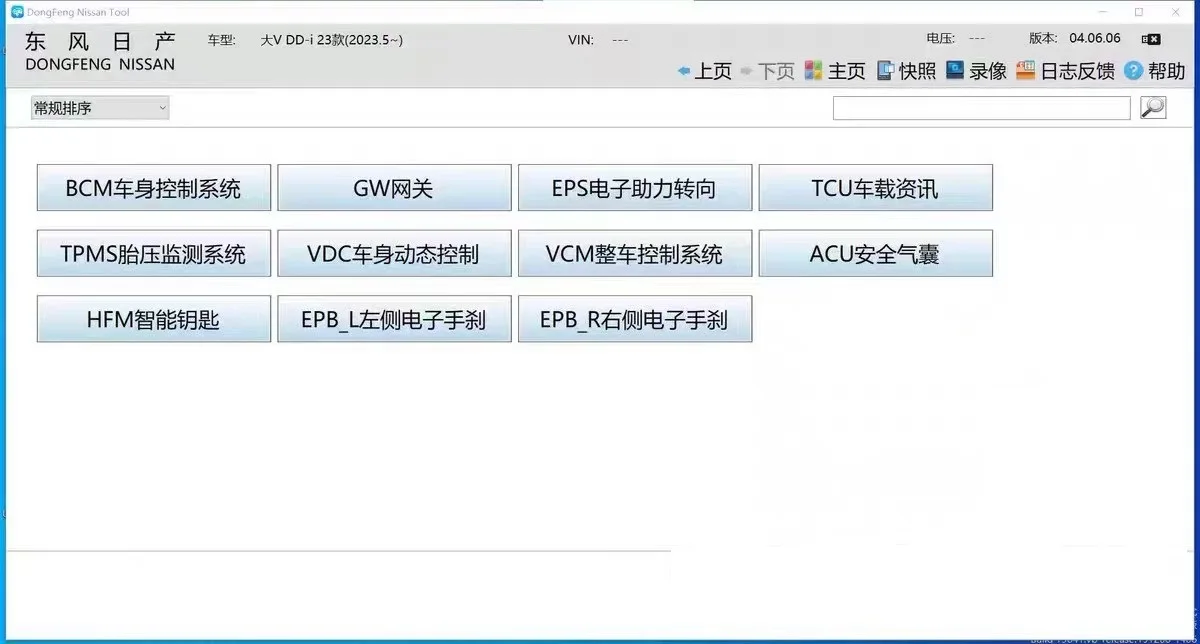Open 帮助 help
This screenshot has width=1200, height=644.
(x=1166, y=71)
